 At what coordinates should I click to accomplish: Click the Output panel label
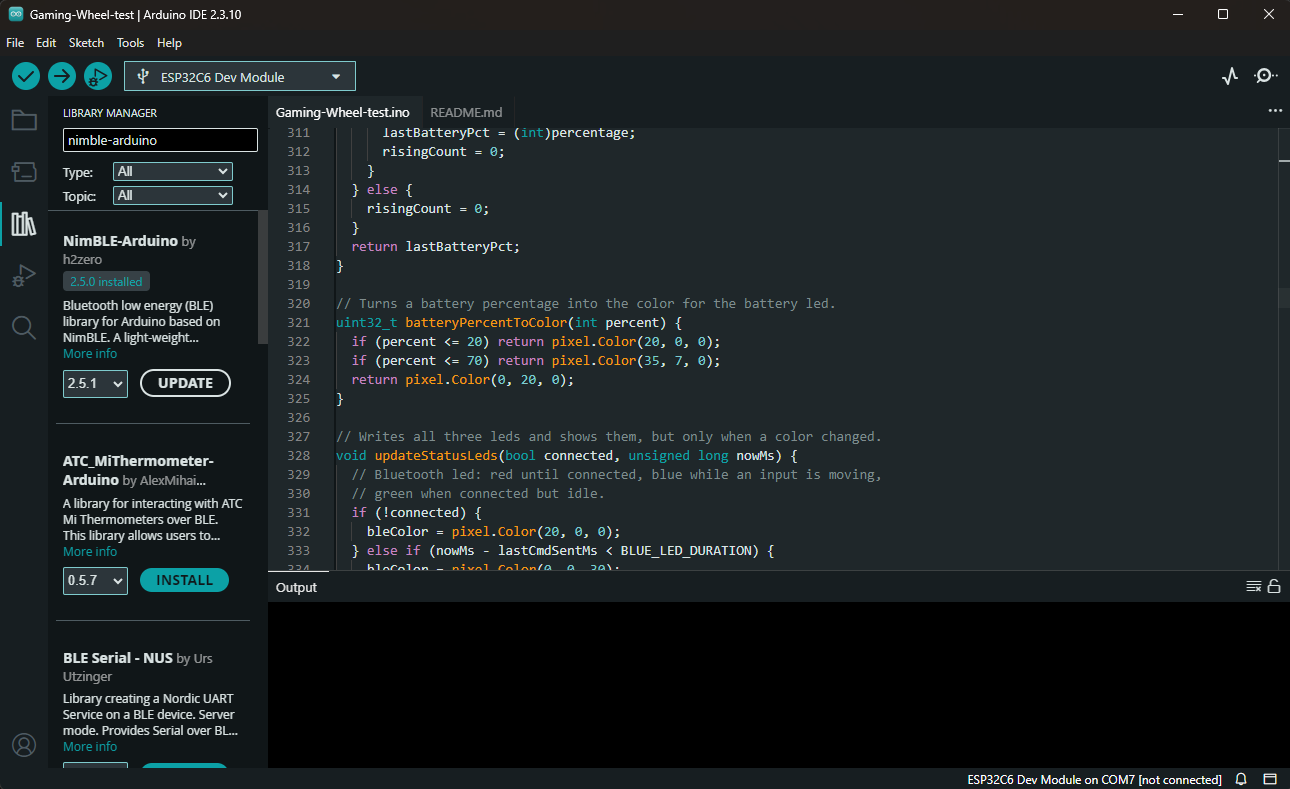pos(296,587)
